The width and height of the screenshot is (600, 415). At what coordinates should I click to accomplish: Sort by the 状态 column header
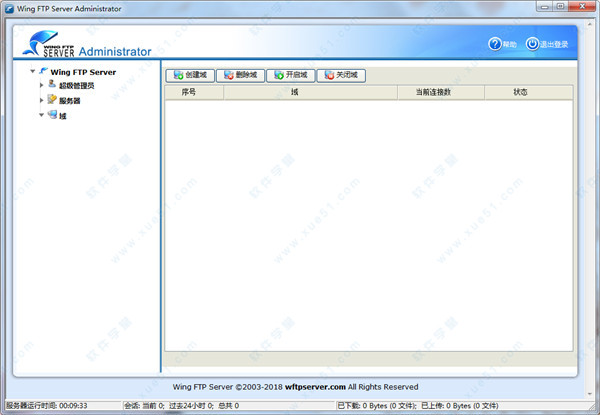point(528,92)
